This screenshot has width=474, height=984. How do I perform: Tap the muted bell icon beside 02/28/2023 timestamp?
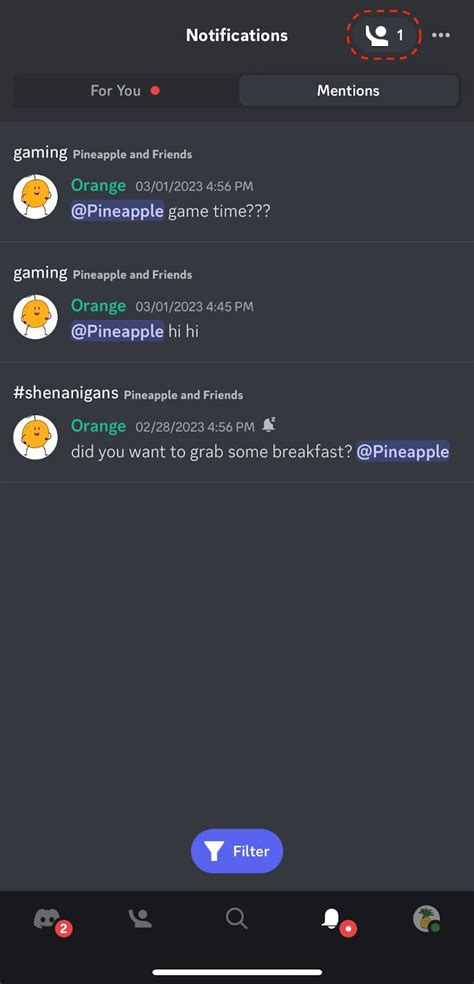pyautogui.click(x=269, y=425)
